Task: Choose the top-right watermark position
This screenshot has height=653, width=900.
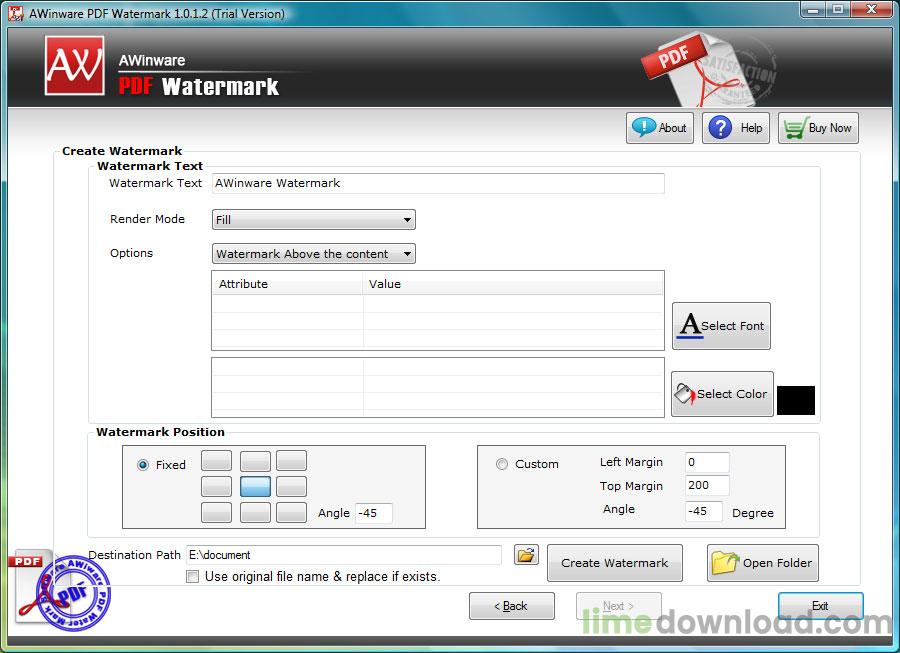Action: pos(292,460)
